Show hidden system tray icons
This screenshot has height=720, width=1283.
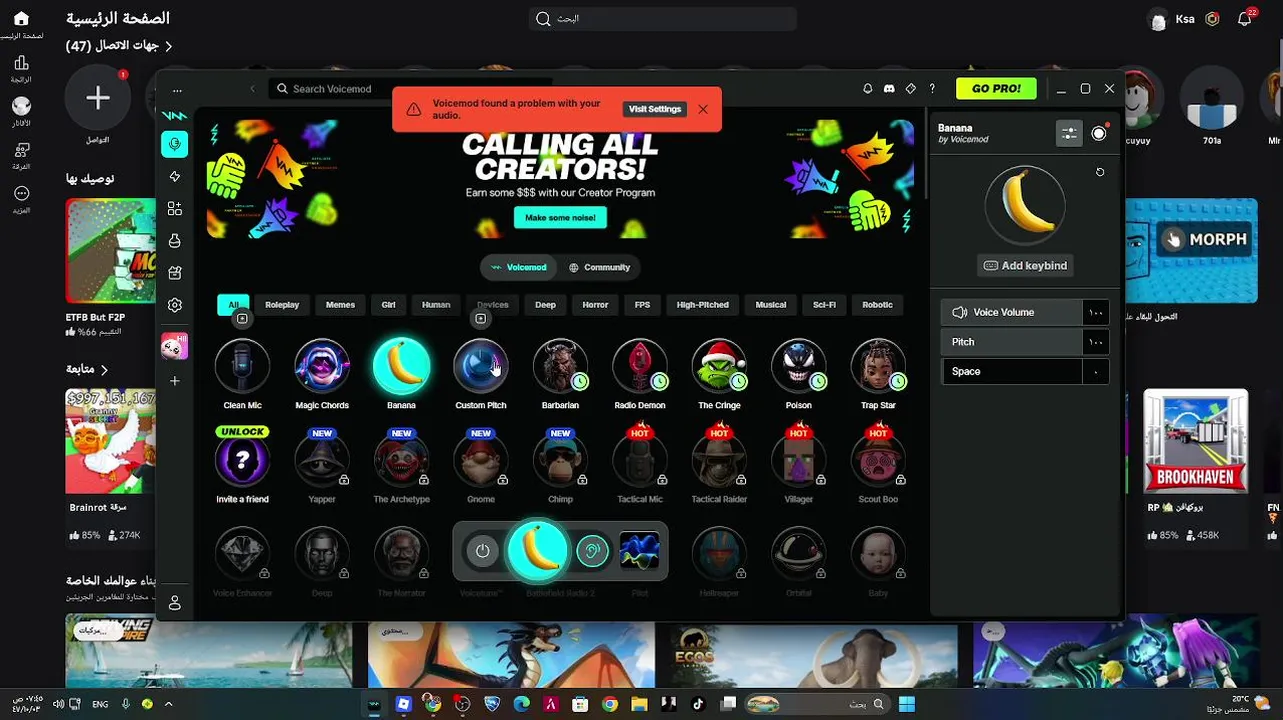[x=168, y=704]
